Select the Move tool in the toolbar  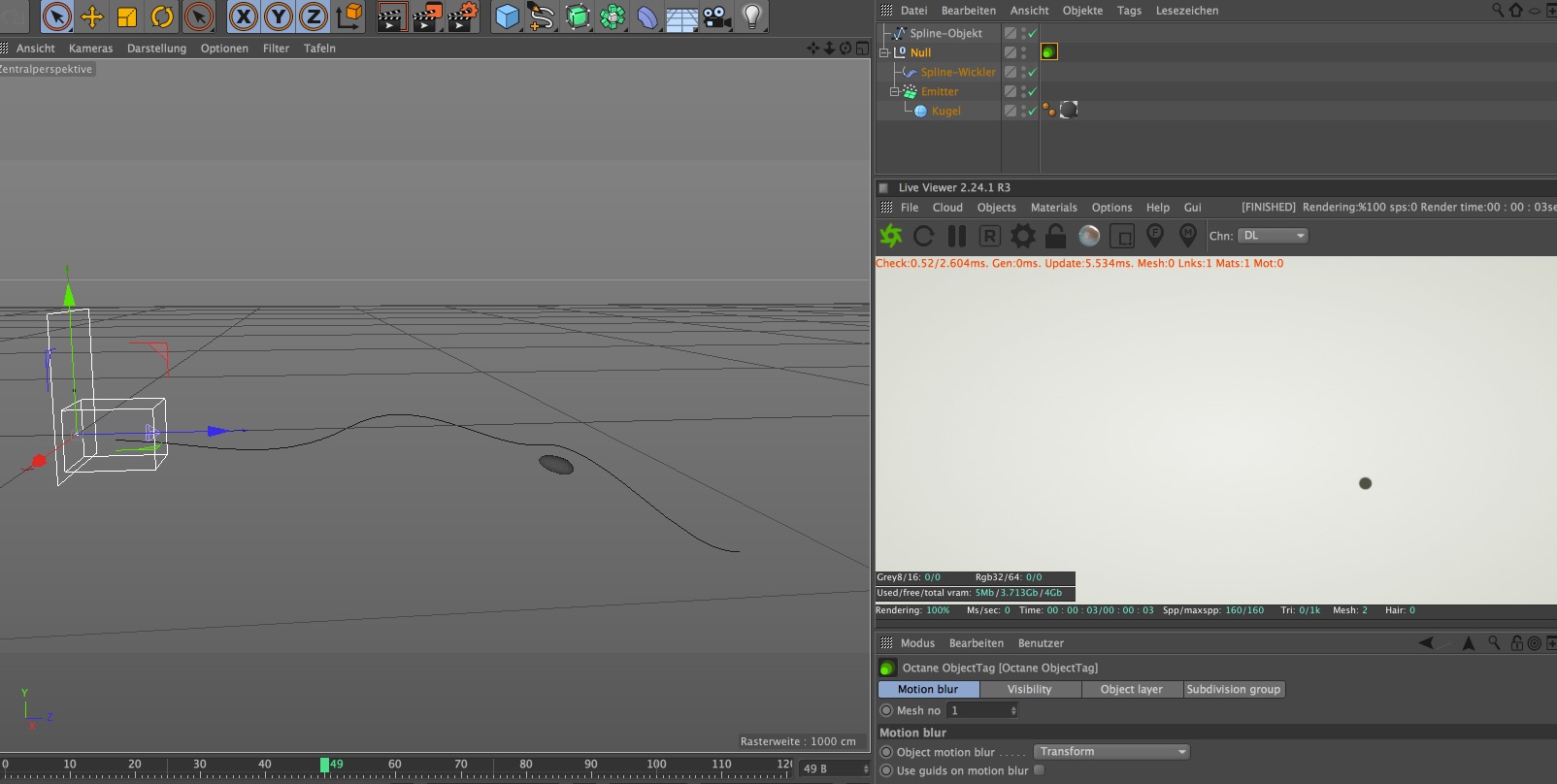pos(91,16)
